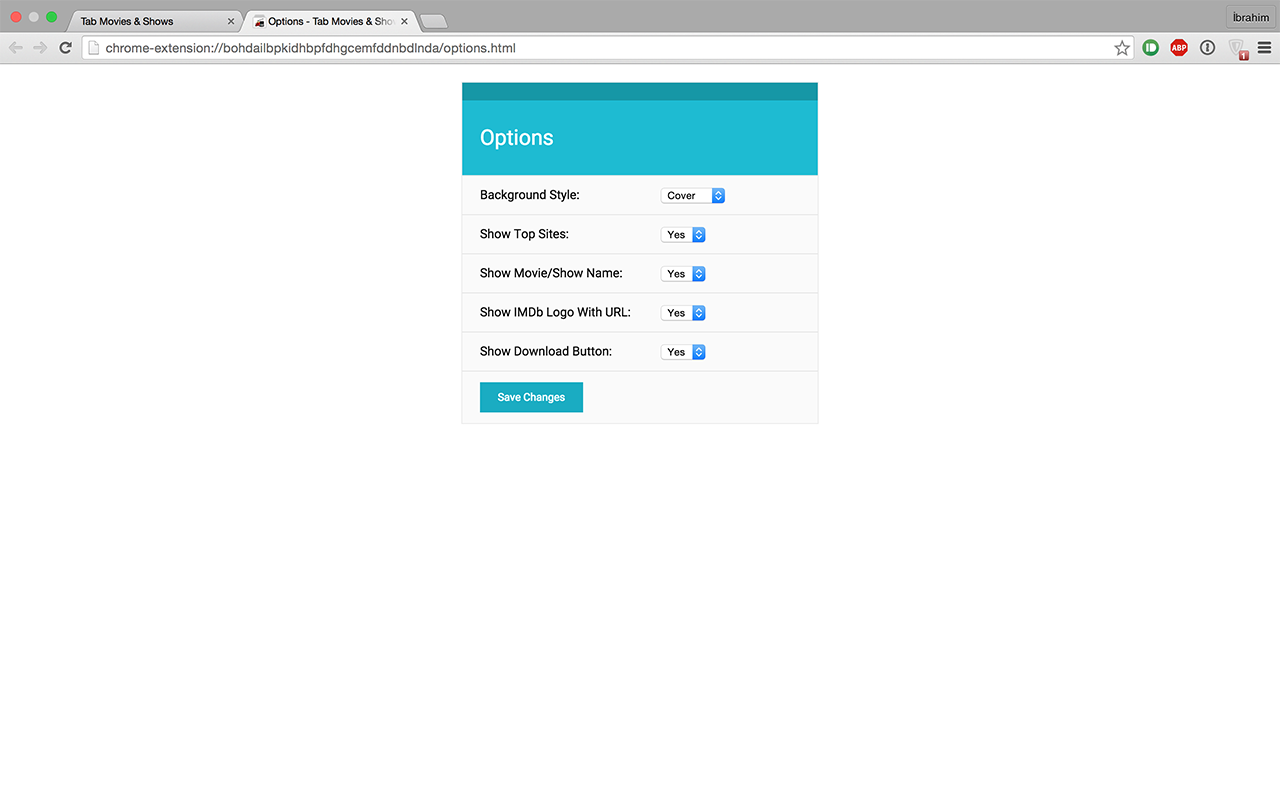Viewport: 1280px width, 800px height.
Task: Click the "Show Download Button:" label
Action: (x=546, y=351)
